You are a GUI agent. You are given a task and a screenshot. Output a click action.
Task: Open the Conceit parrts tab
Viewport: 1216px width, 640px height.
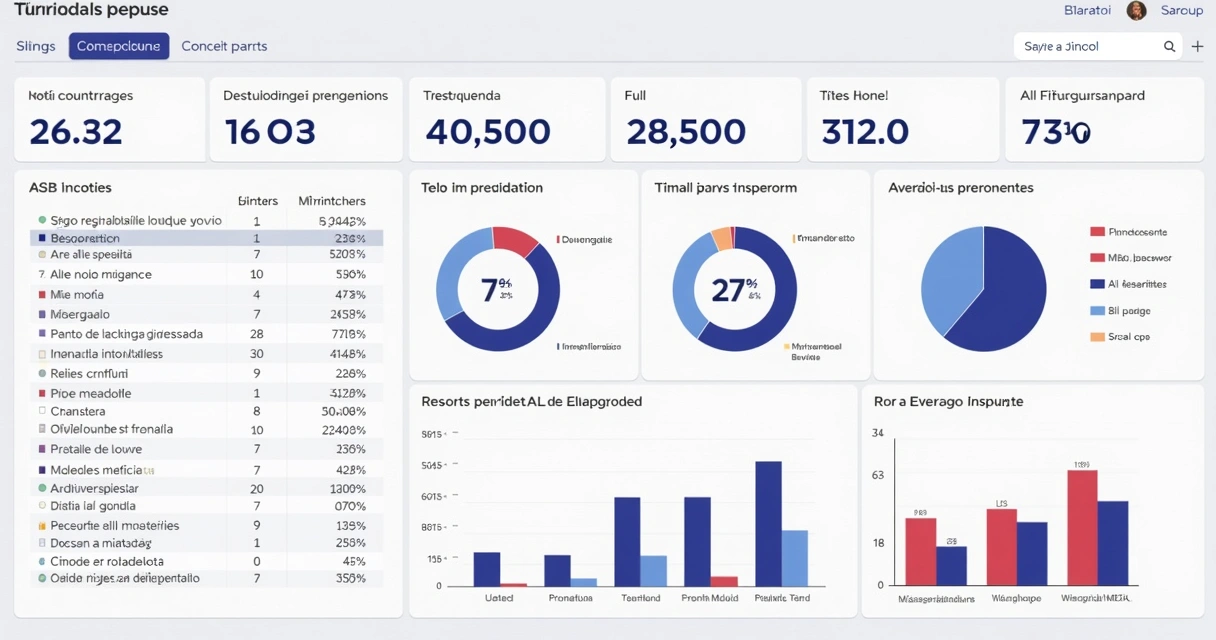pos(223,46)
